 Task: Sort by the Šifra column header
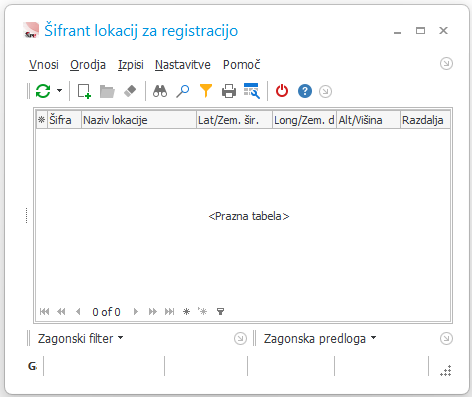(x=64, y=120)
